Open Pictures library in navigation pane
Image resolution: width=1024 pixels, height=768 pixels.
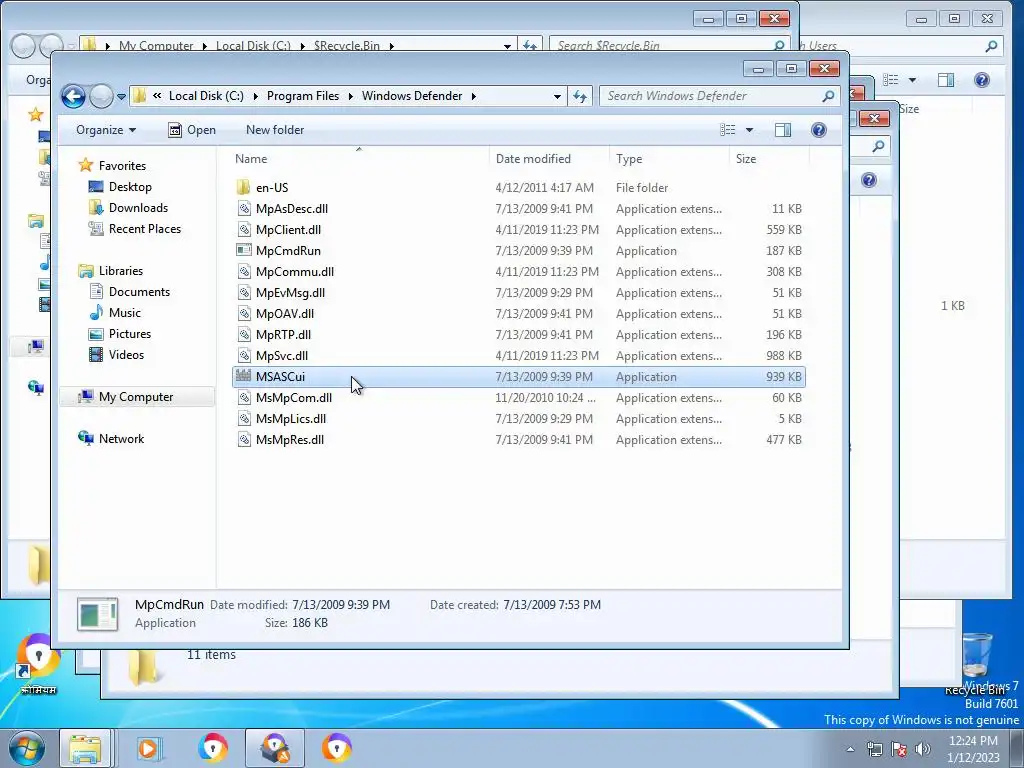pyautogui.click(x=130, y=334)
